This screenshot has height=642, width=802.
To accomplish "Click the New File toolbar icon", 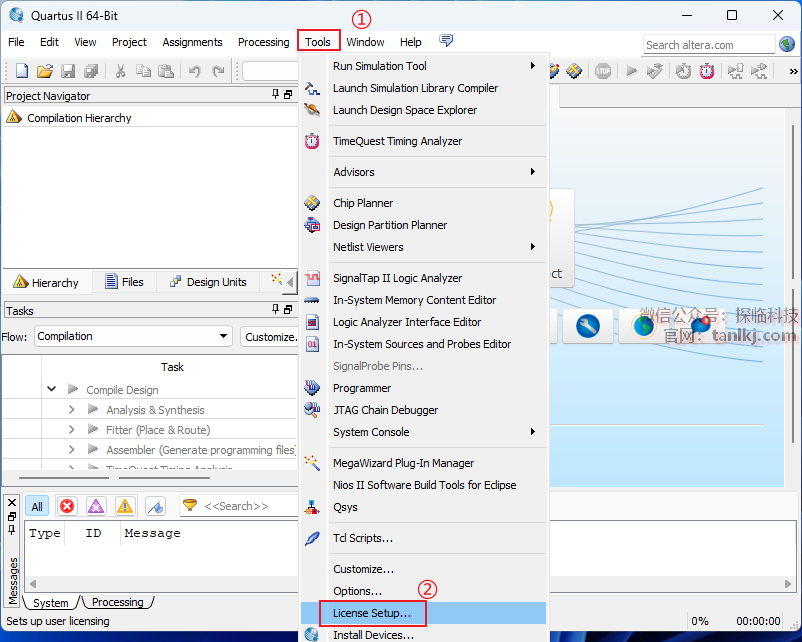I will (x=21, y=71).
